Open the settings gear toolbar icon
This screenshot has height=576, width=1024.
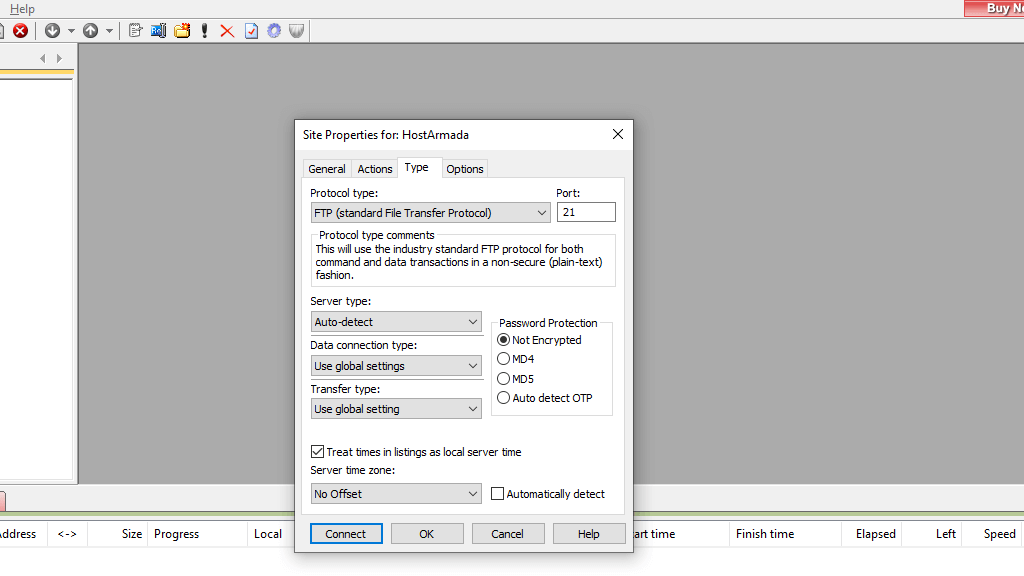tap(273, 30)
